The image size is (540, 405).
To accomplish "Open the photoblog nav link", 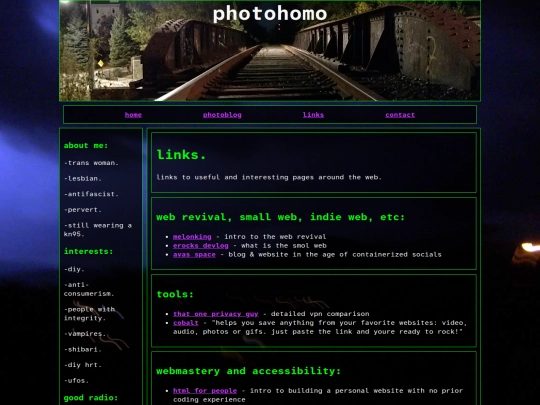I will 222,115.
